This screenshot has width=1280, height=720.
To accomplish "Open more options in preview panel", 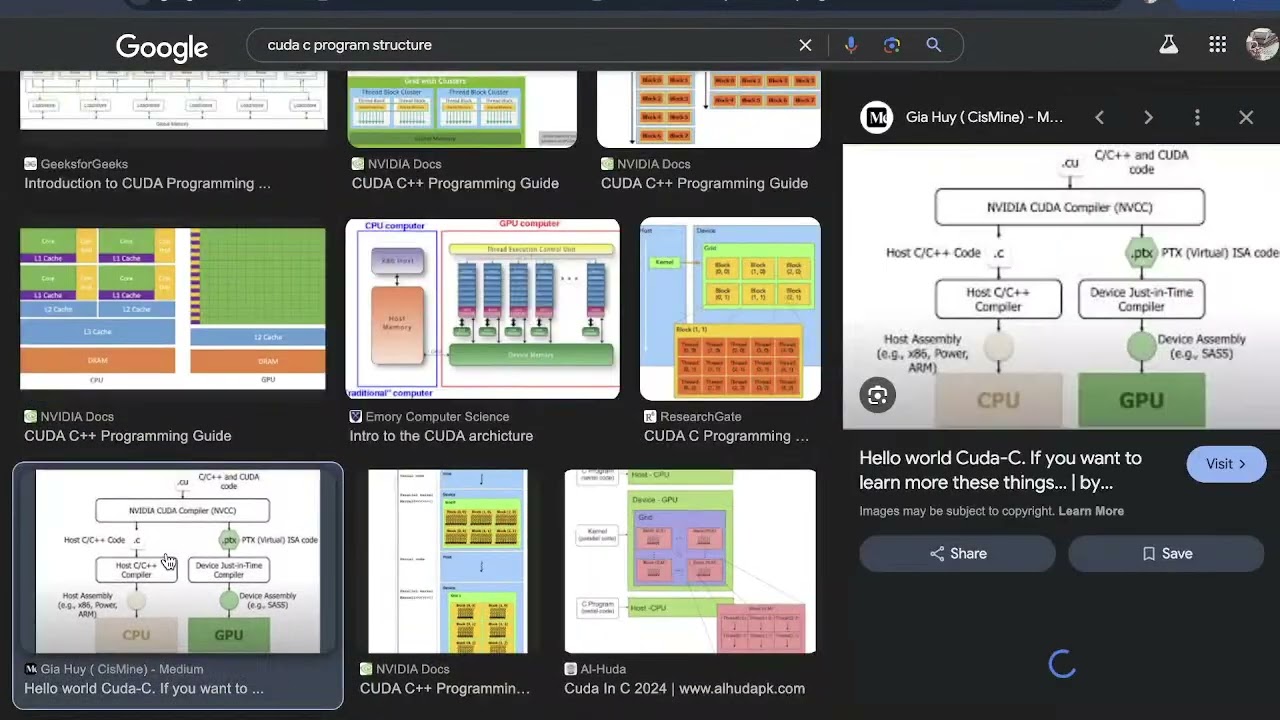I will point(1197,118).
